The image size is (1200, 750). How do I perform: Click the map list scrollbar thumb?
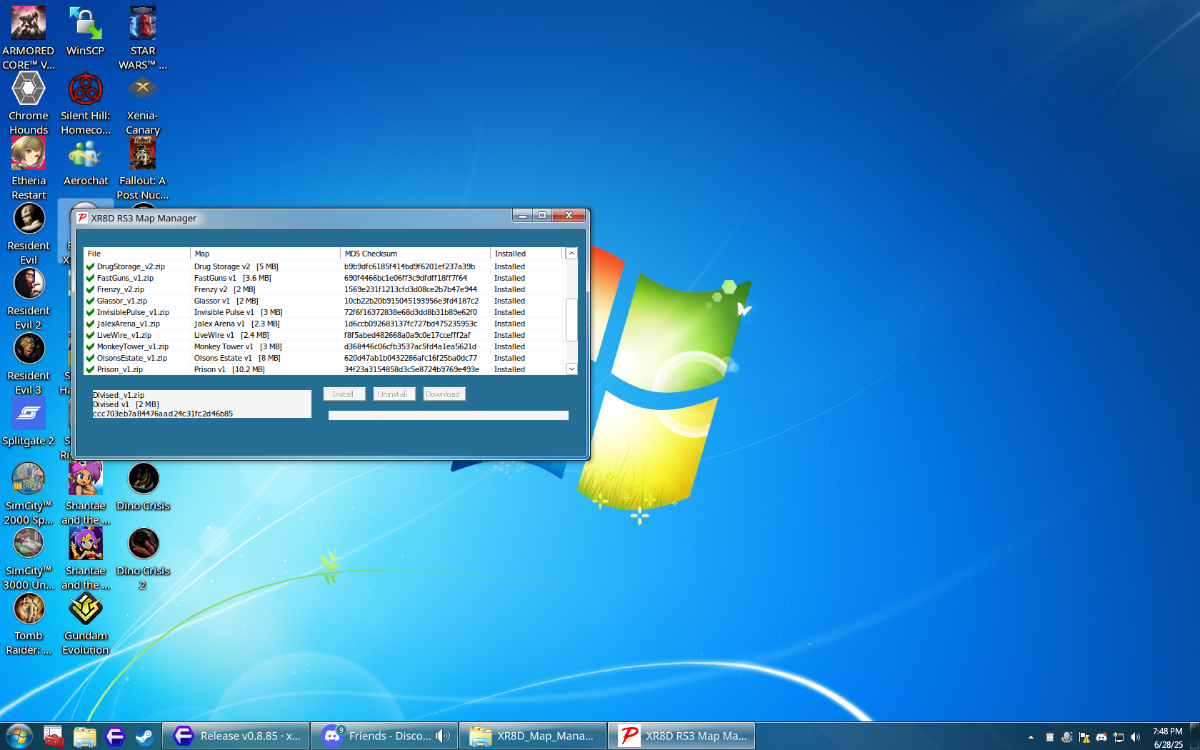572,320
